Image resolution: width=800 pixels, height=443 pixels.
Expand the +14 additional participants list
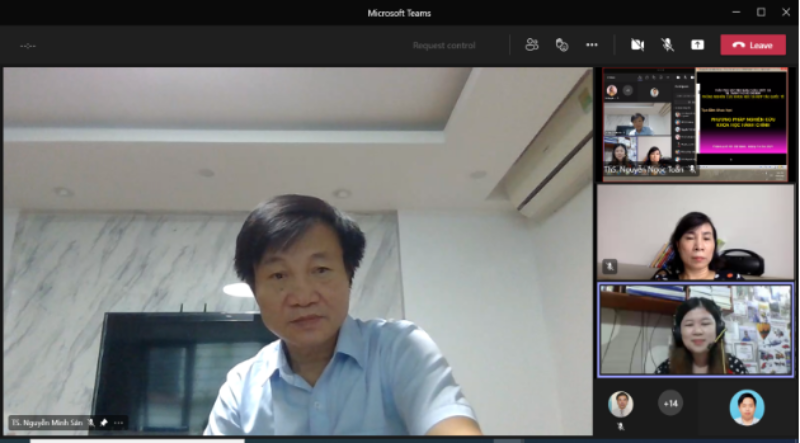(x=670, y=403)
